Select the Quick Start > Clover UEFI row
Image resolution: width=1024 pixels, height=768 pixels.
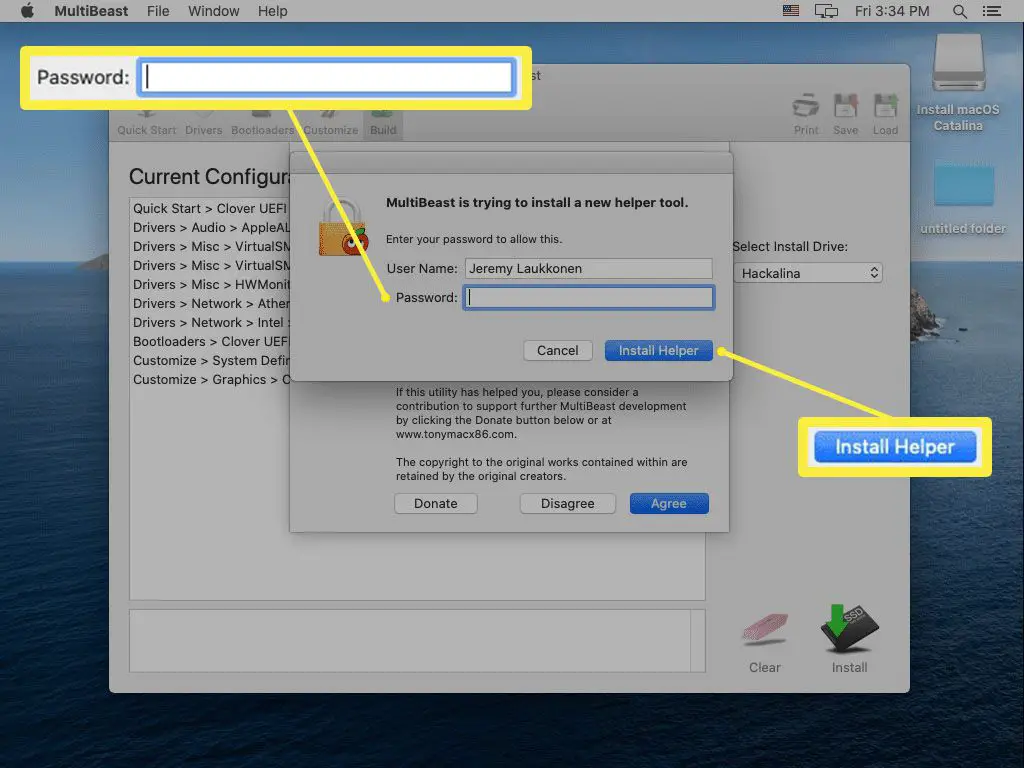pyautogui.click(x=210, y=208)
